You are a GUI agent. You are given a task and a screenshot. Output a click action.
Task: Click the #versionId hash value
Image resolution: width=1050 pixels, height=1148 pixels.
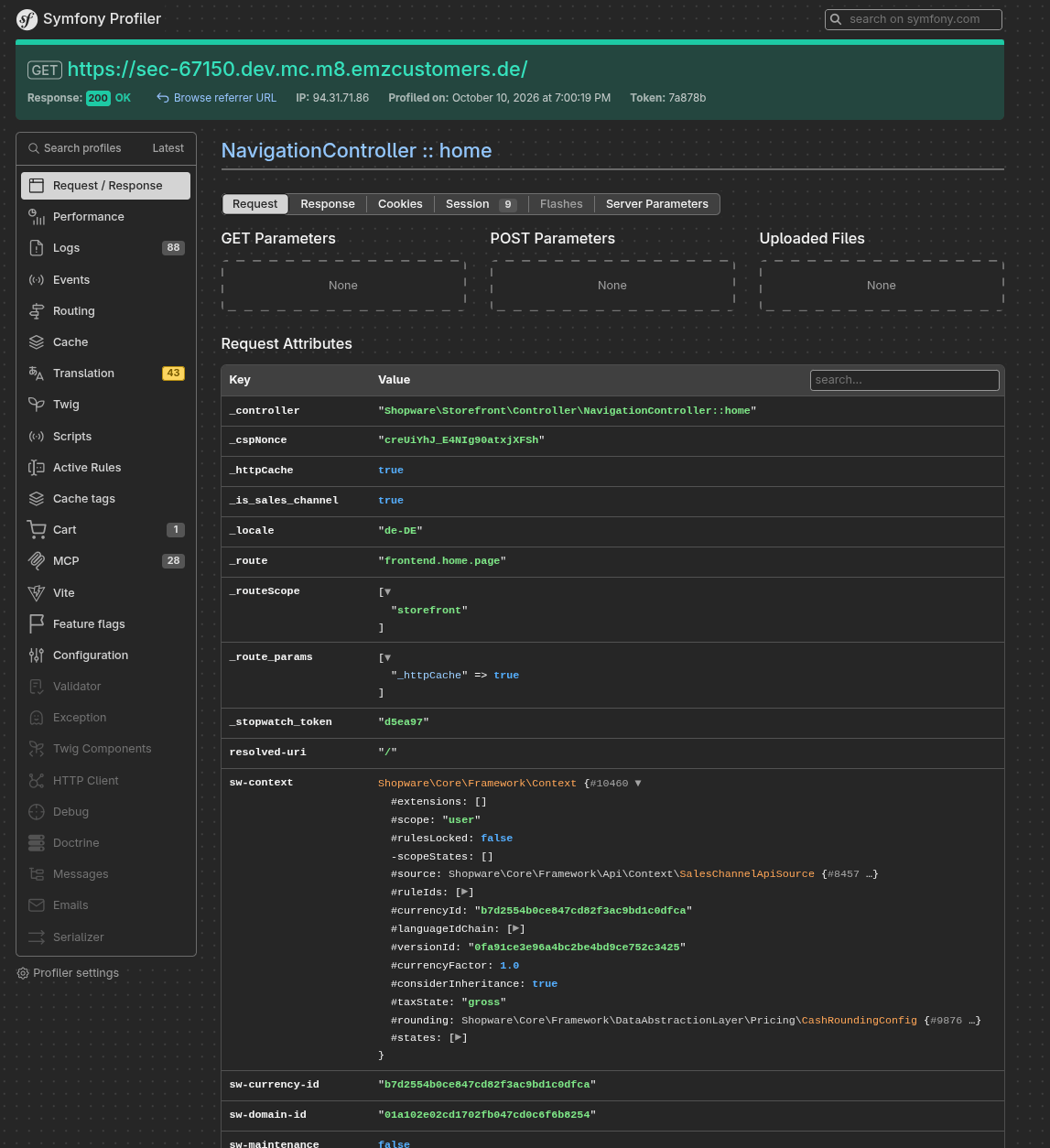pyautogui.click(x=577, y=948)
